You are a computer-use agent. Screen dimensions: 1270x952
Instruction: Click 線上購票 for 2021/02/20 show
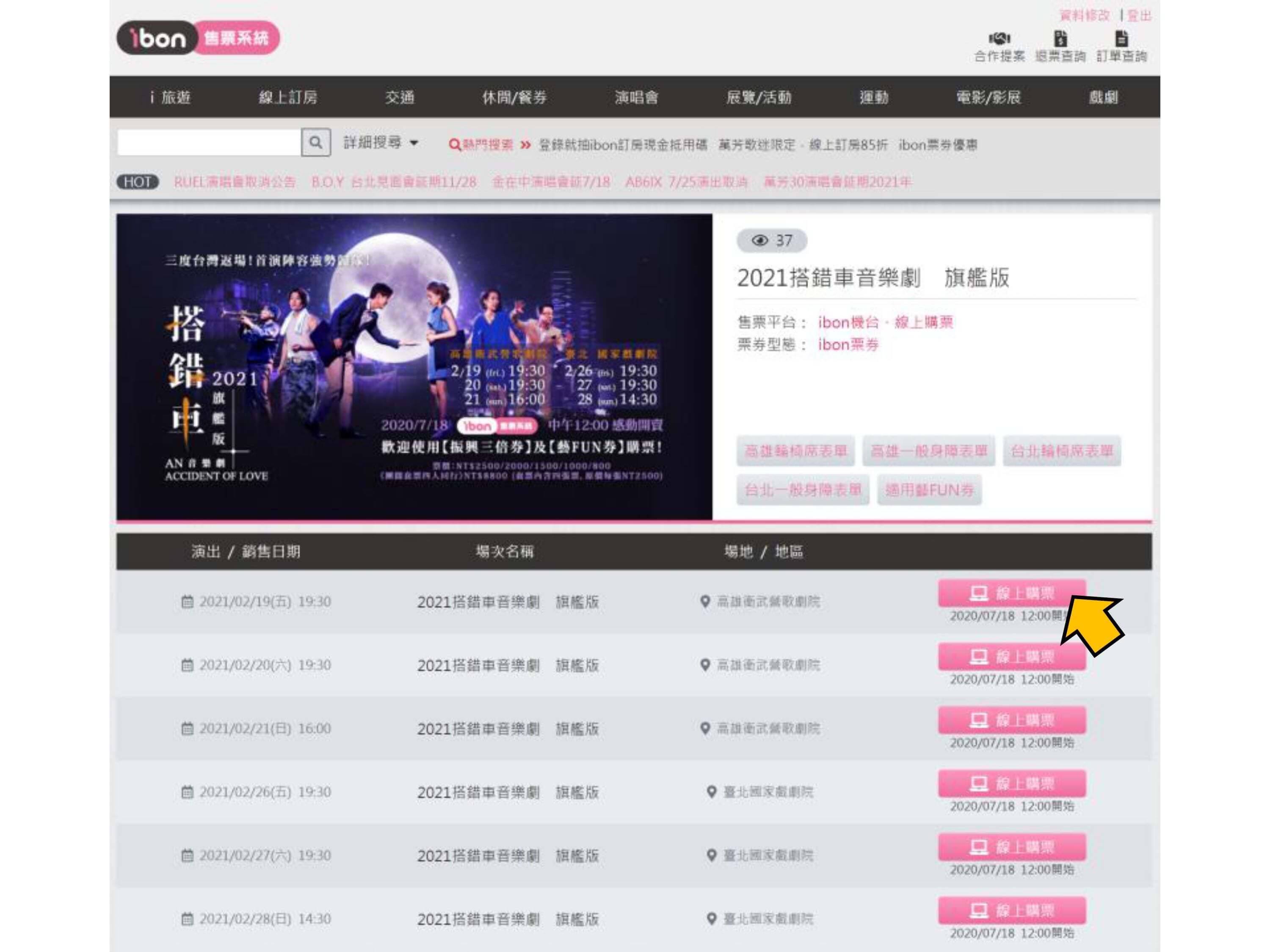1012,657
